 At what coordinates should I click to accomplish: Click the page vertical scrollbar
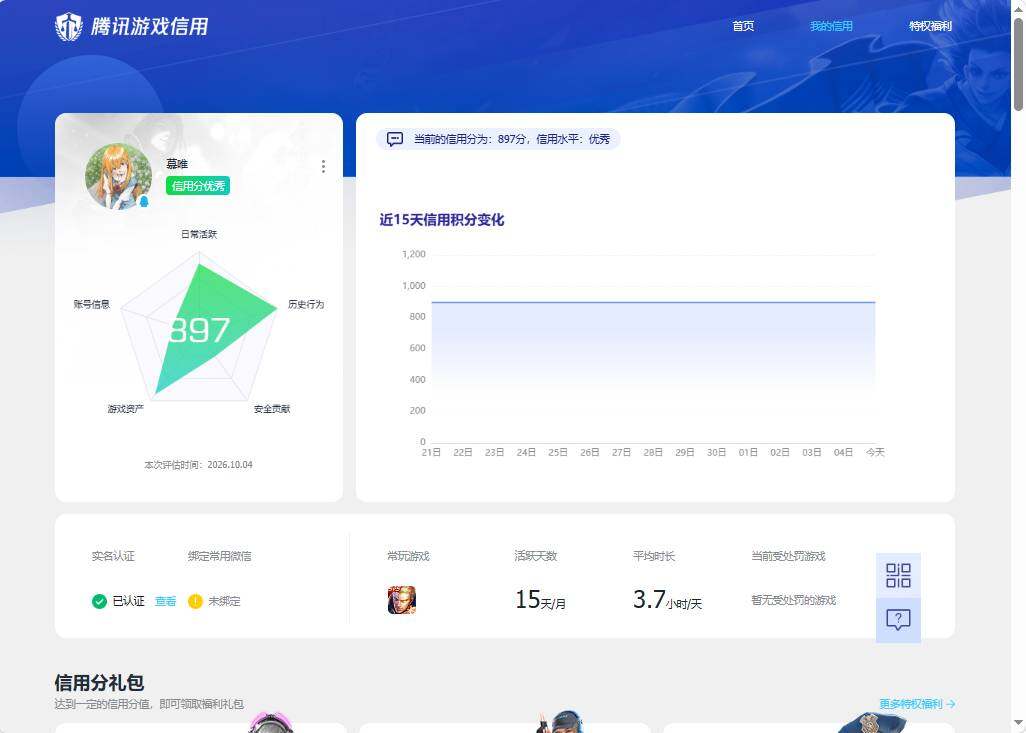point(1018,65)
